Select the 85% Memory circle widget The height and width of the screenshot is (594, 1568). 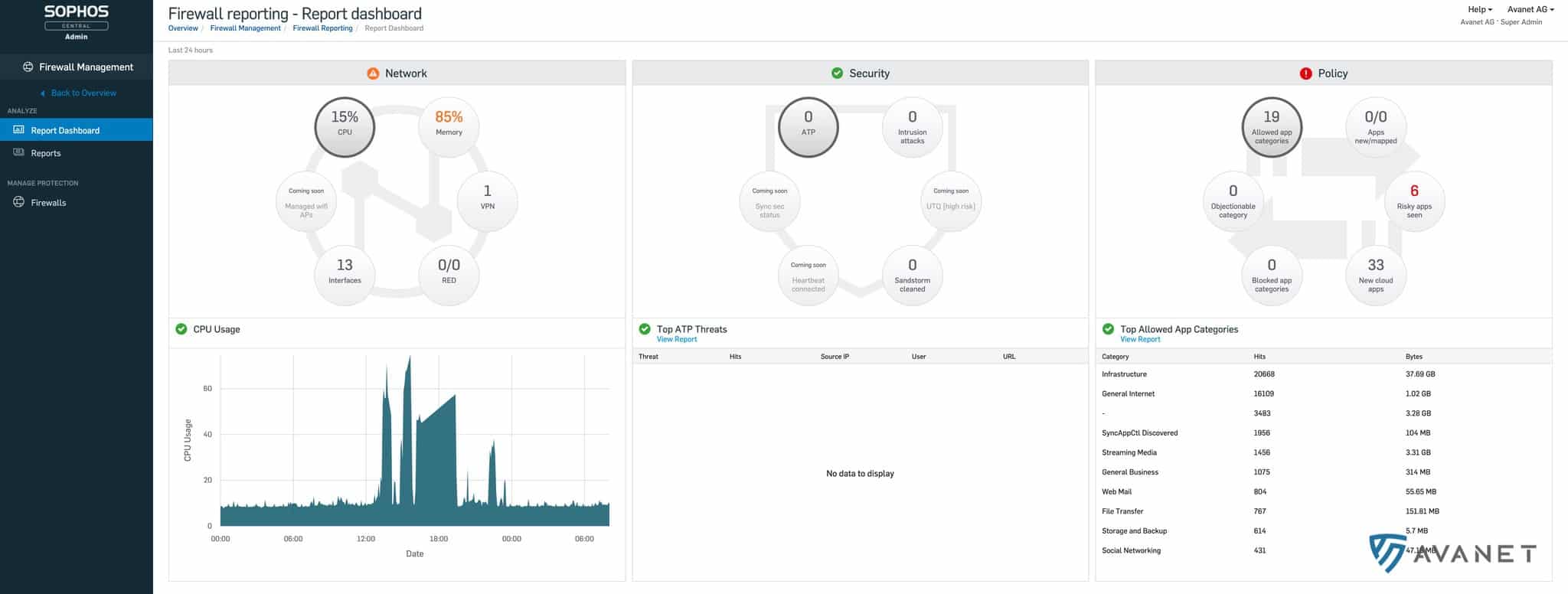point(449,127)
